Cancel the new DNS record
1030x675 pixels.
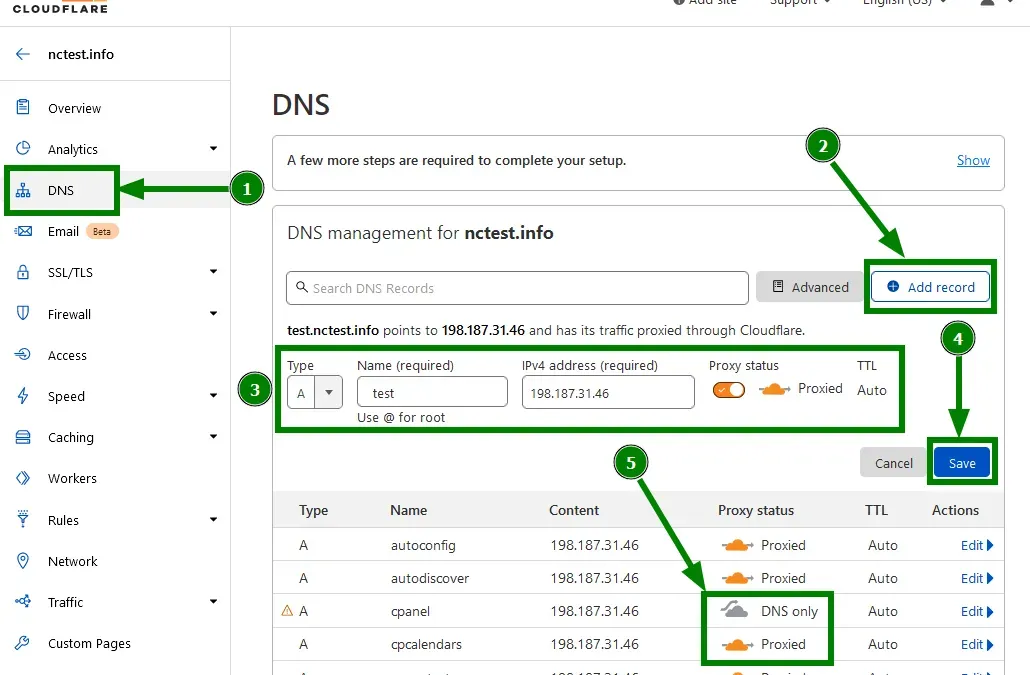coord(893,463)
